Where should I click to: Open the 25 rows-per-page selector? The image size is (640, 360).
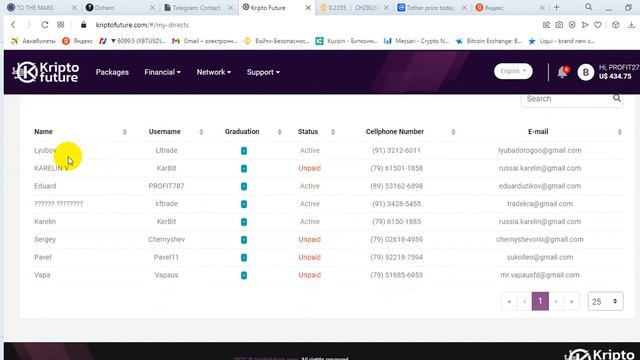[x=605, y=302]
